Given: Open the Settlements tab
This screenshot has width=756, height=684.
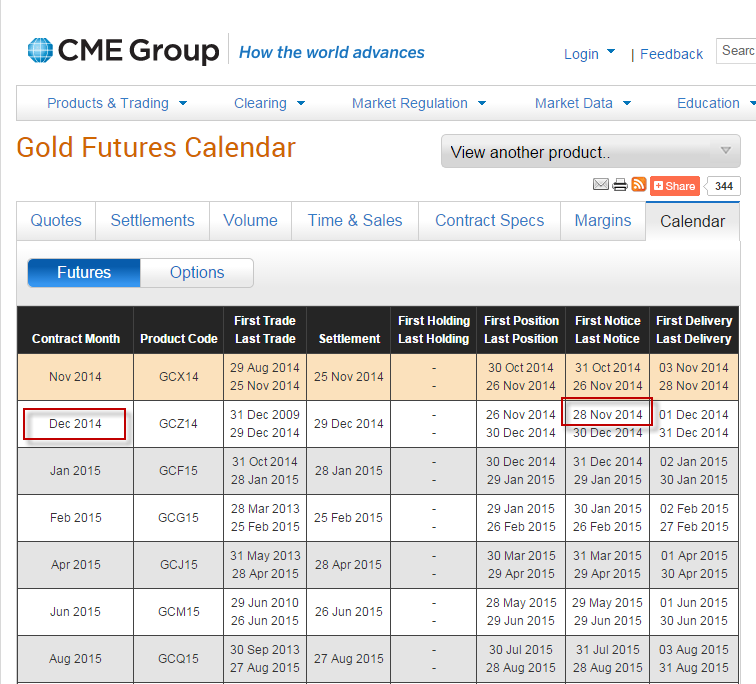Looking at the screenshot, I should pyautogui.click(x=152, y=221).
